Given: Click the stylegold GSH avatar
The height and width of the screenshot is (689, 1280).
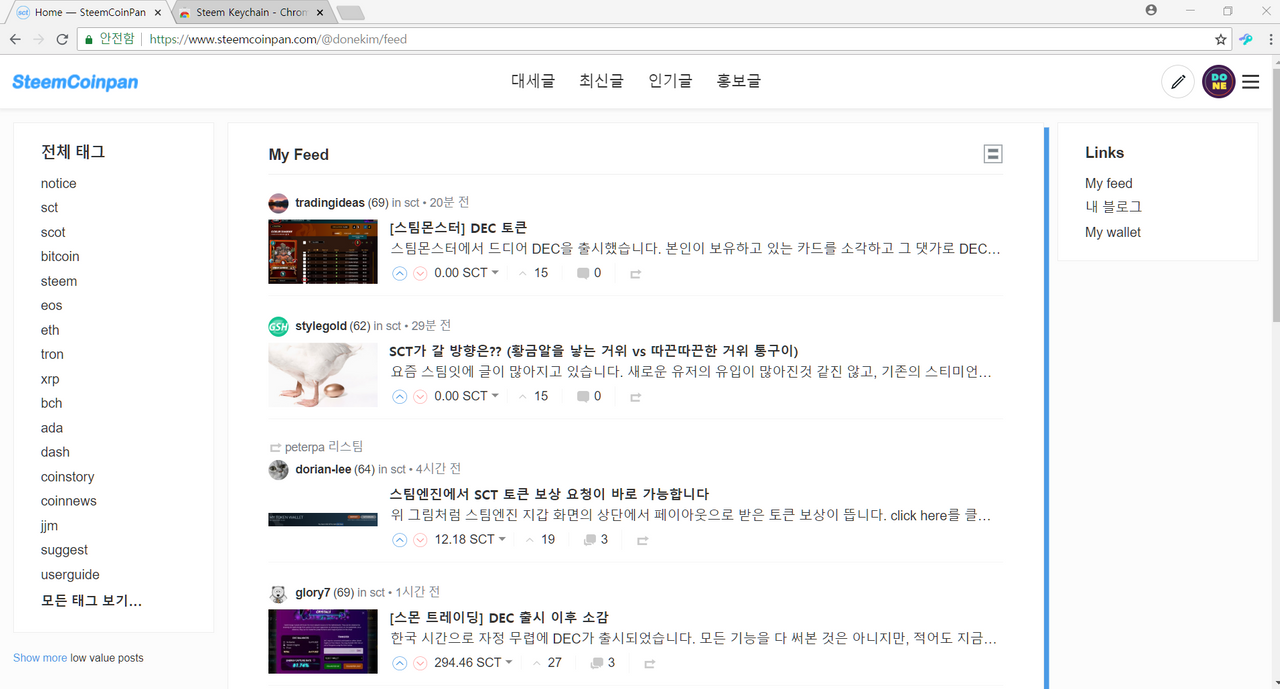Looking at the screenshot, I should coord(278,326).
